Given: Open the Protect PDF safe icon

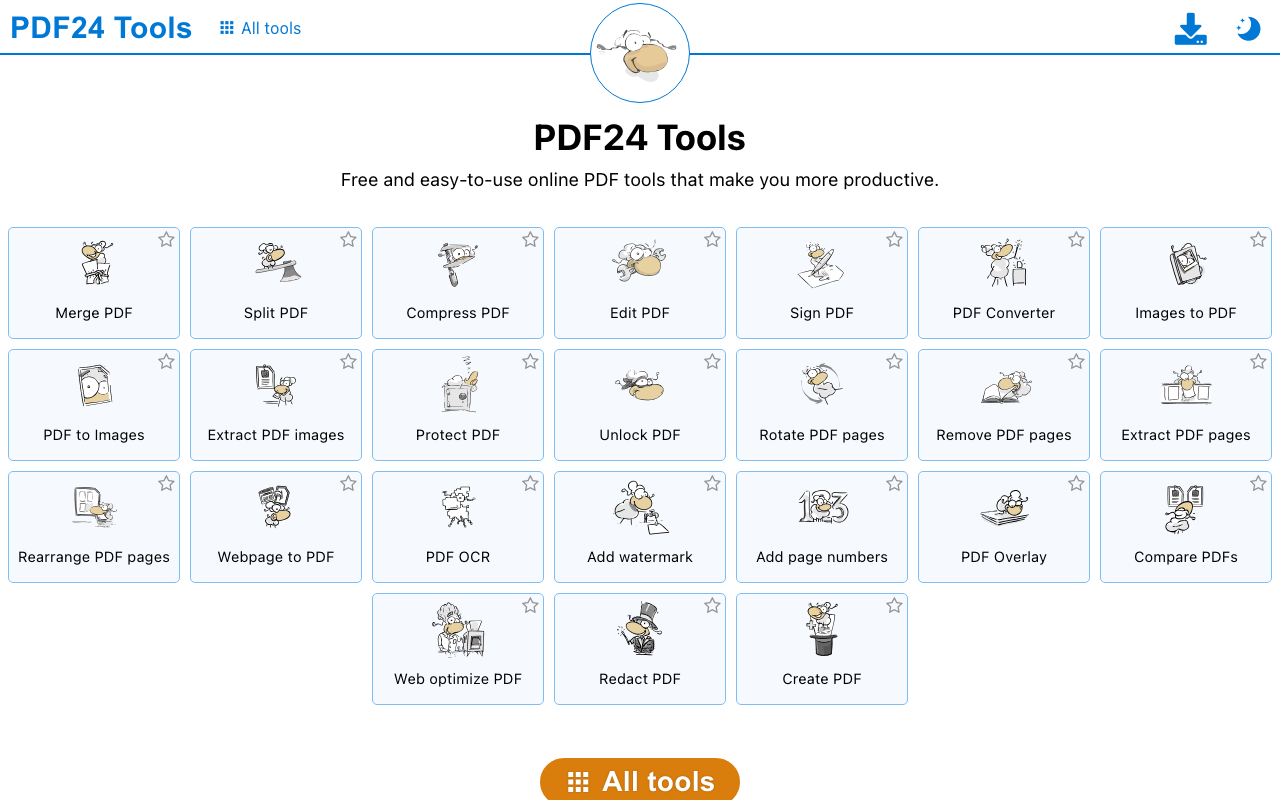Looking at the screenshot, I should click(458, 385).
